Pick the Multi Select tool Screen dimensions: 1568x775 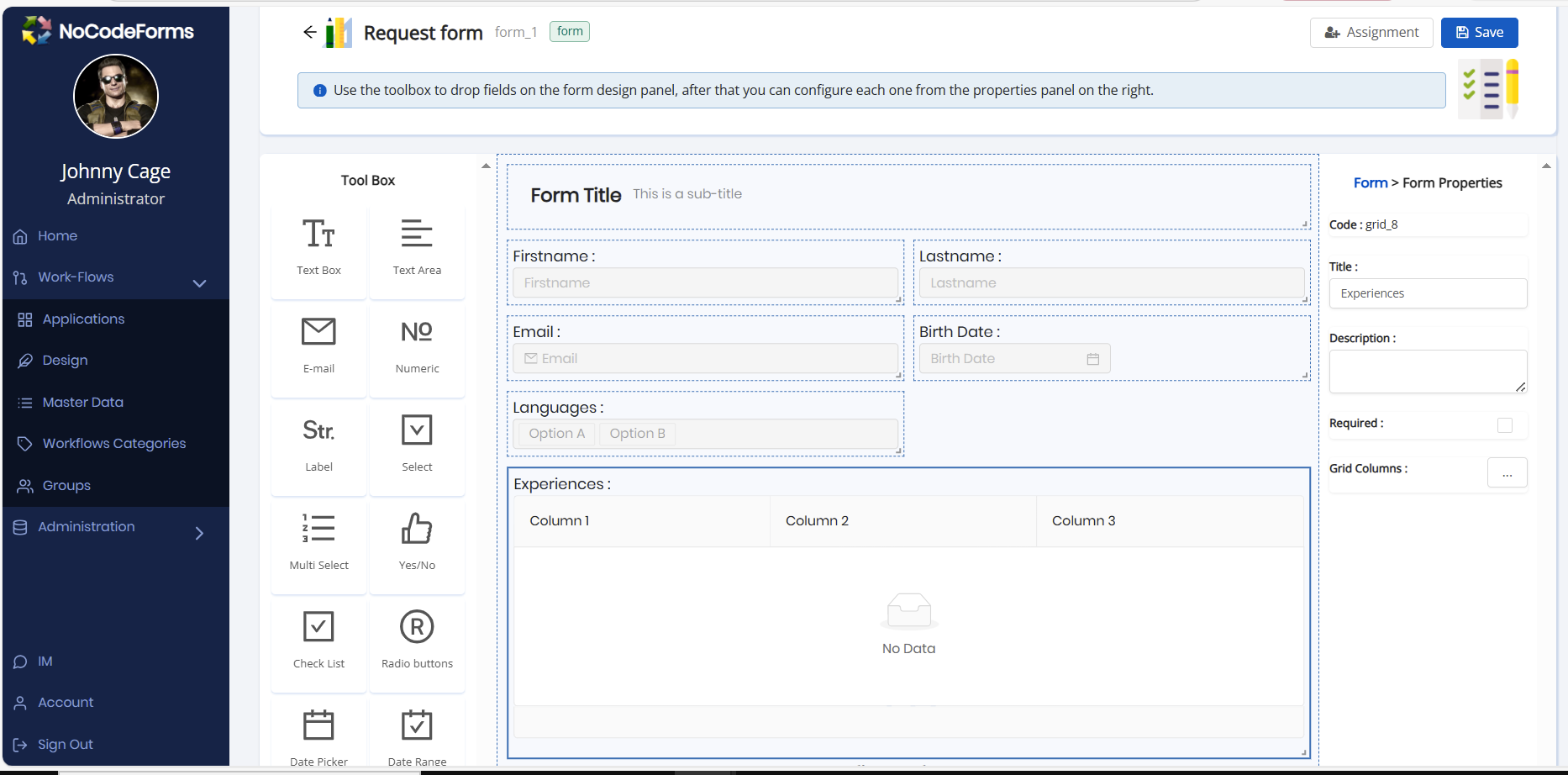[318, 530]
